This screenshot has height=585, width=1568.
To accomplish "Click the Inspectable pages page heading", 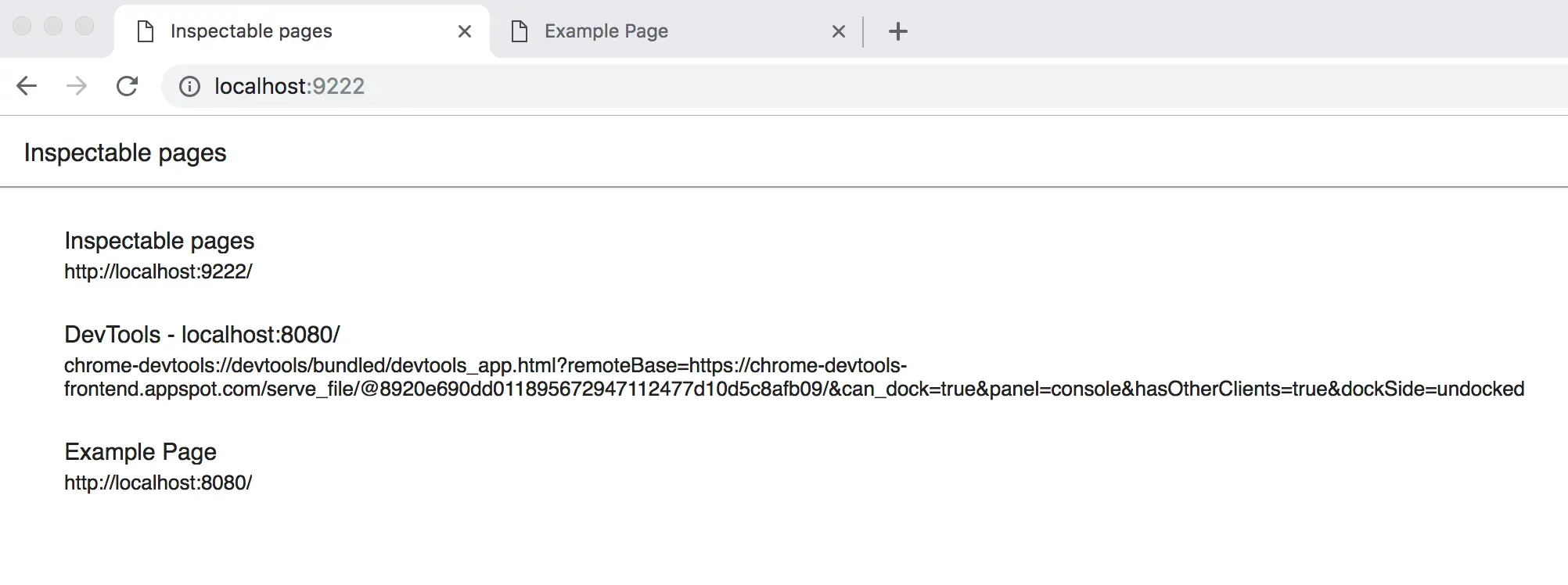I will tap(124, 152).
